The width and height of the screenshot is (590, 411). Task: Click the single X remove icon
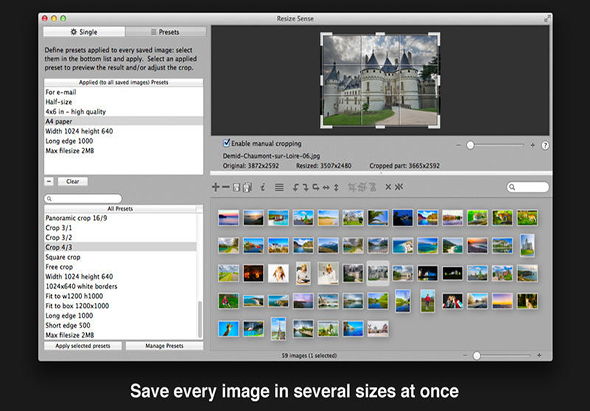click(x=388, y=187)
